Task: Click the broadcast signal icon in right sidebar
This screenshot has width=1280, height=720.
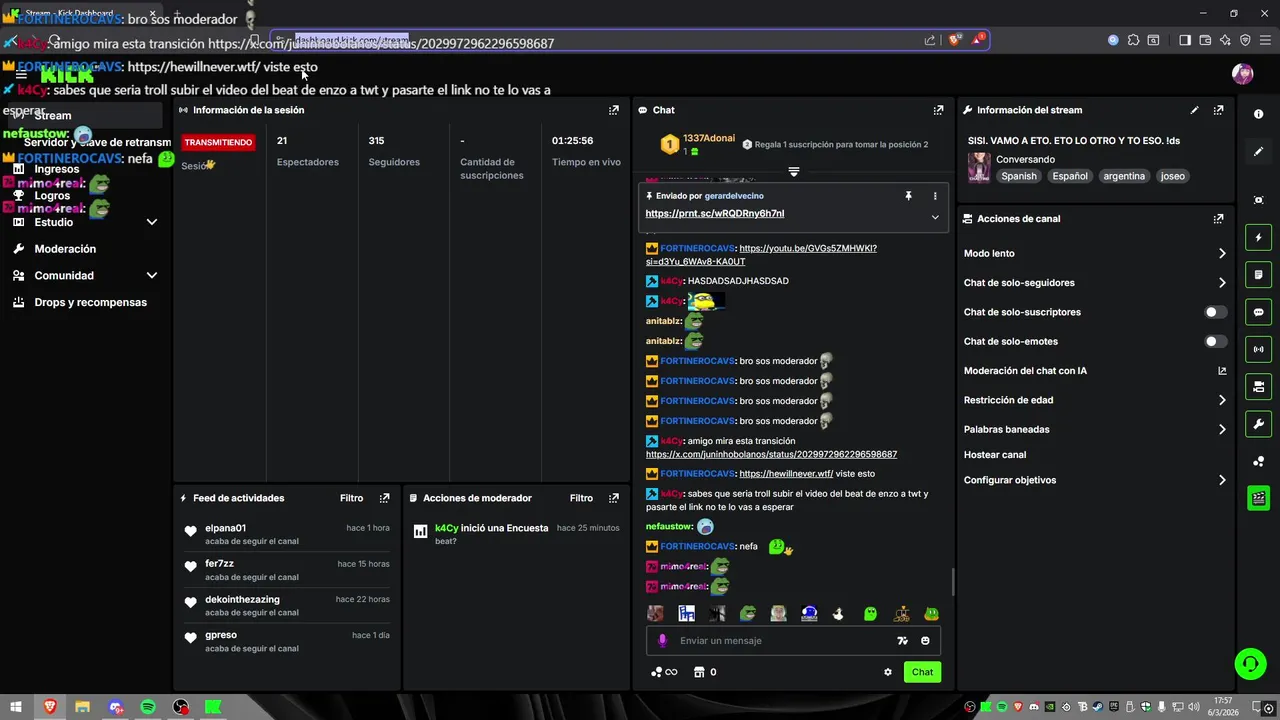Action: point(1258,349)
